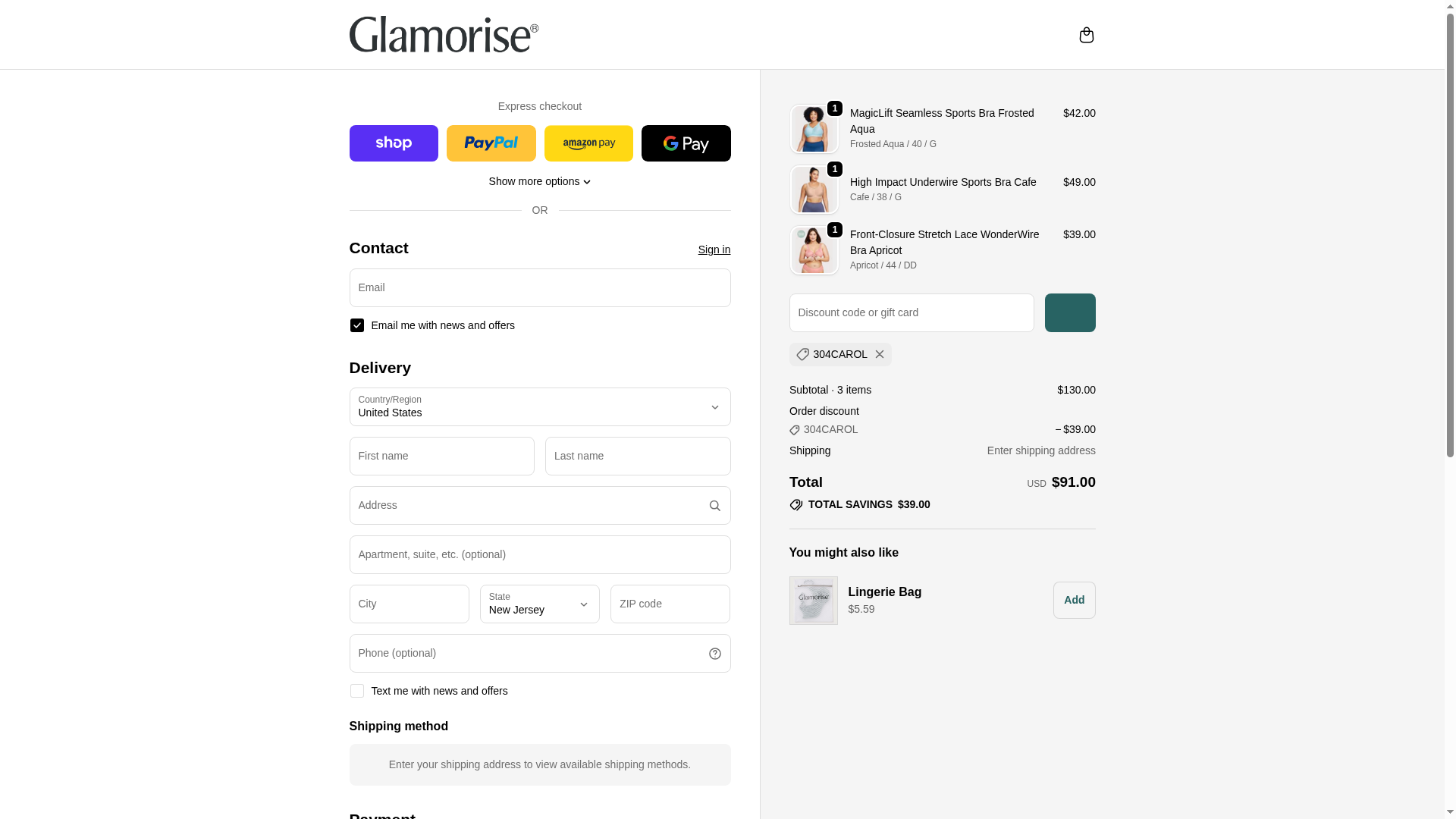Image resolution: width=1456 pixels, height=819 pixels.
Task: Open the shopping bag cart icon
Action: (1086, 35)
